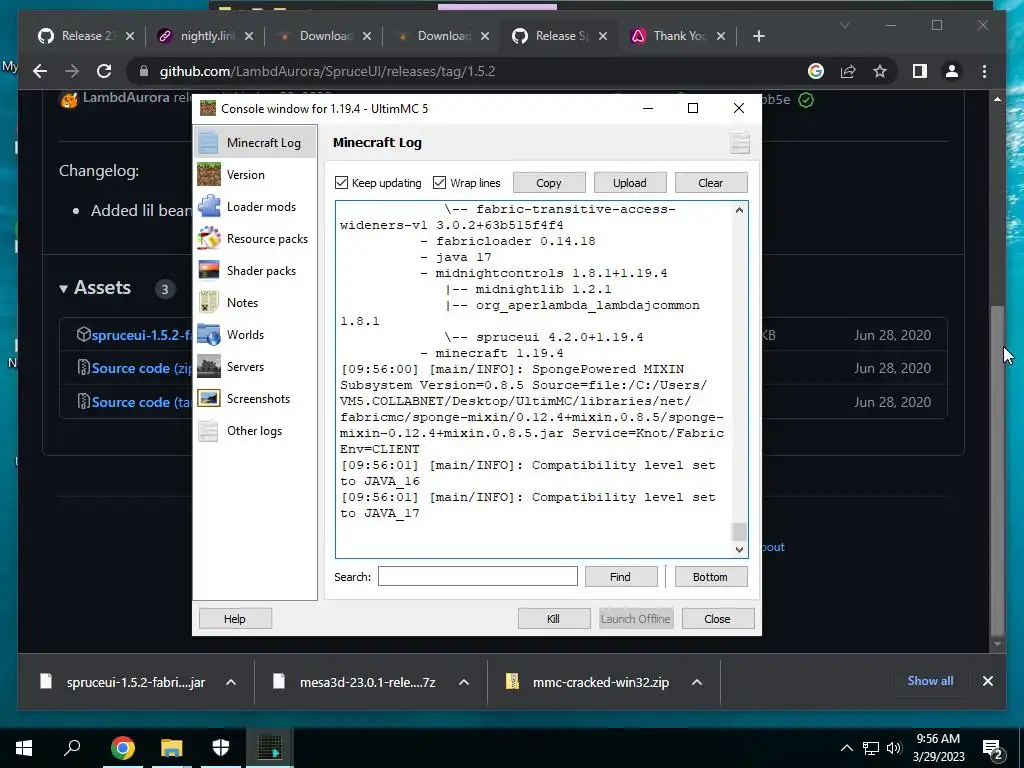1024x768 pixels.
Task: Open Windows Security from the taskbar
Action: [x=221, y=748]
